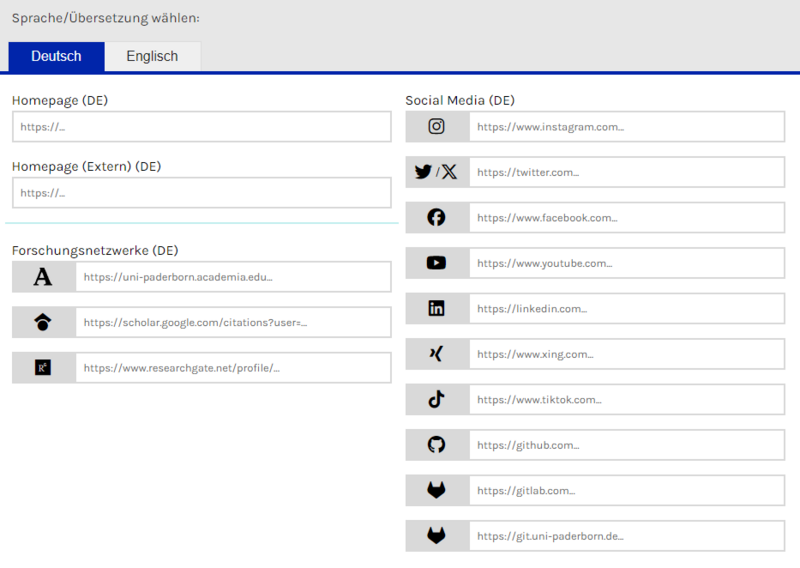Screen dimensions: 800x568
Task: Focus the git.uni-paderborn.de URL field
Action: [x=626, y=536]
